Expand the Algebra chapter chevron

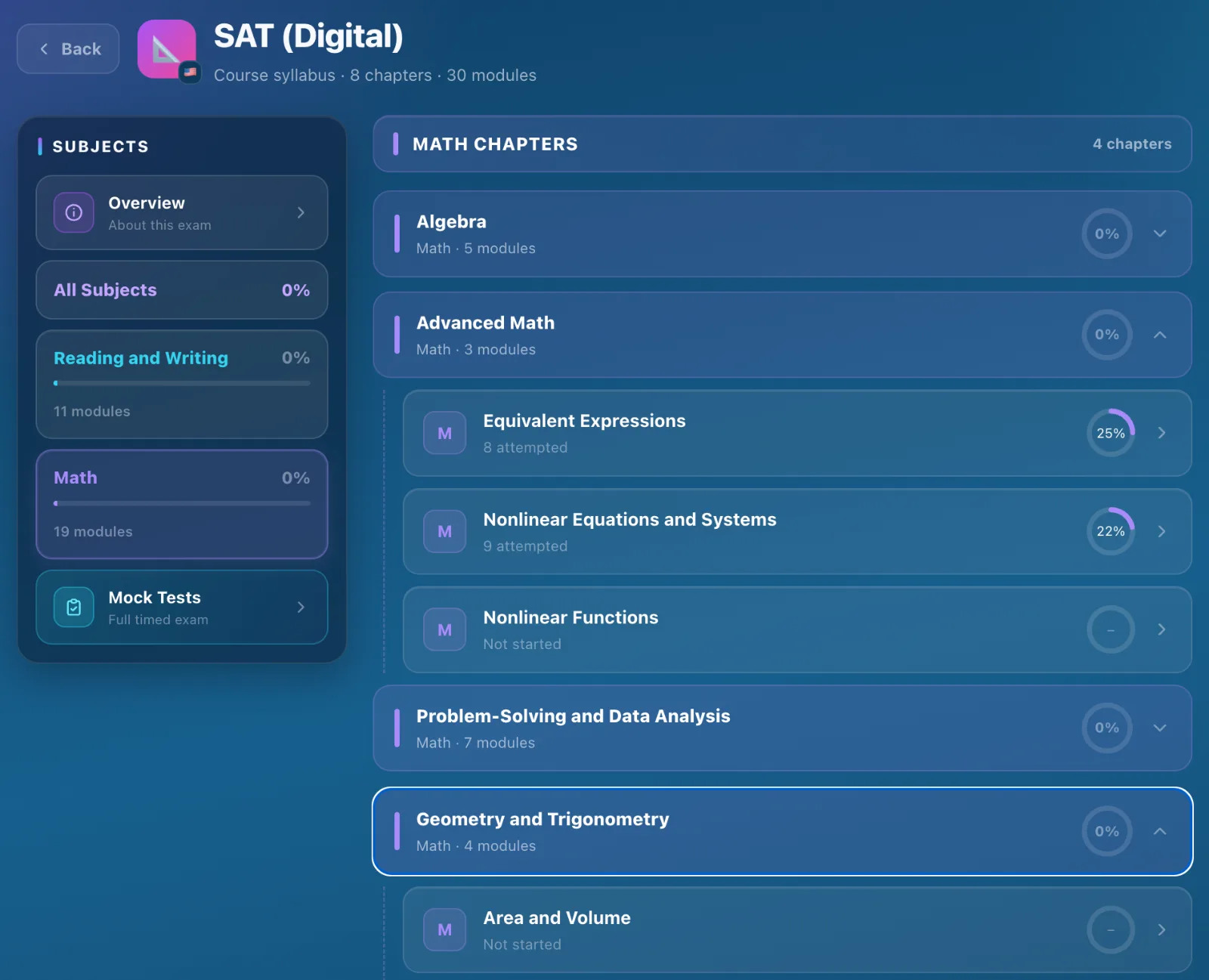[x=1160, y=233]
